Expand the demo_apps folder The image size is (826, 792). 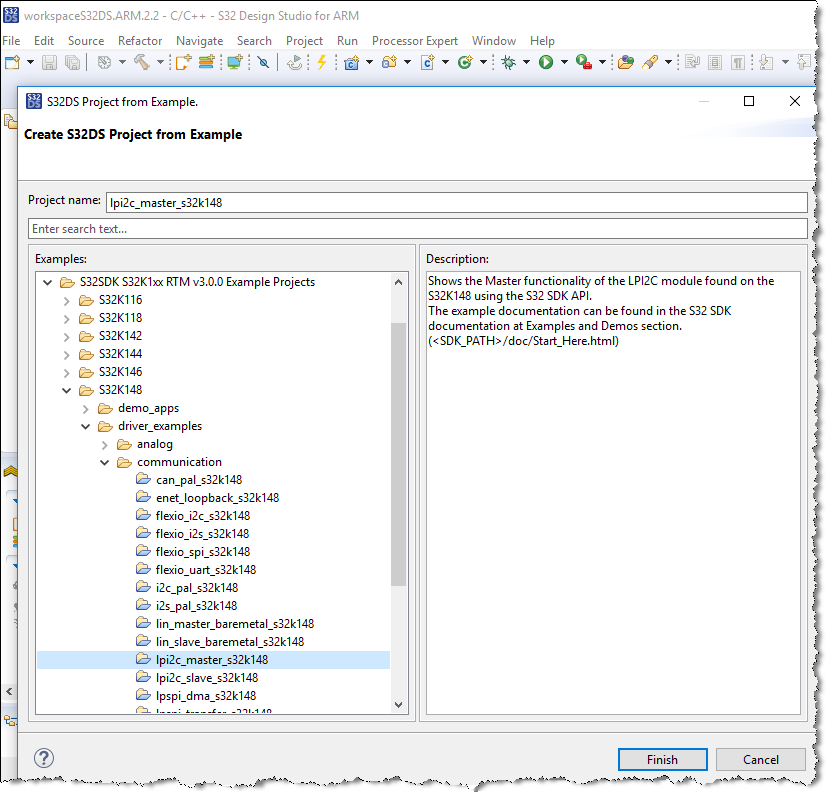85,409
